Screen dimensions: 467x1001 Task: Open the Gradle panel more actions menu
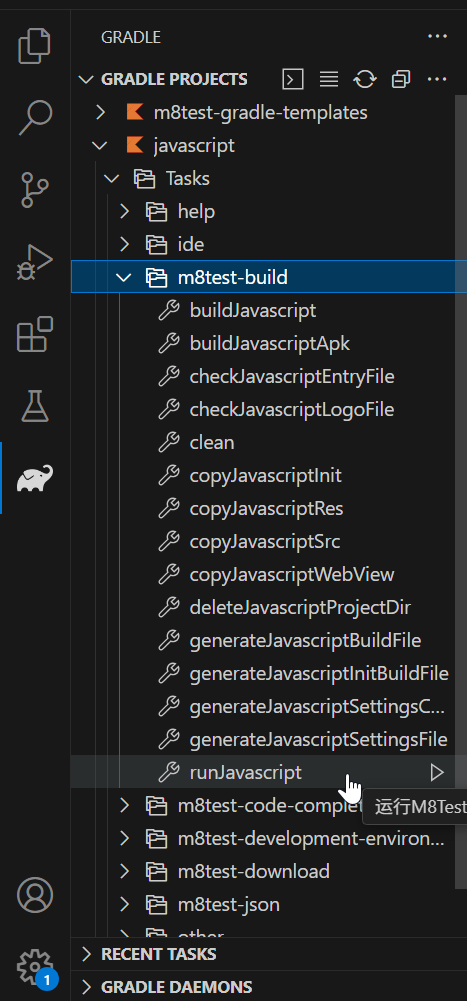coord(437,36)
